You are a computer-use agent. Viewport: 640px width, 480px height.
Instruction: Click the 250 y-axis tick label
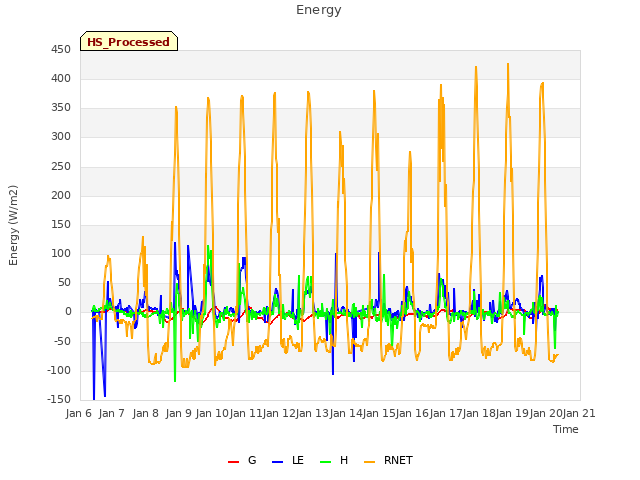pos(61,167)
